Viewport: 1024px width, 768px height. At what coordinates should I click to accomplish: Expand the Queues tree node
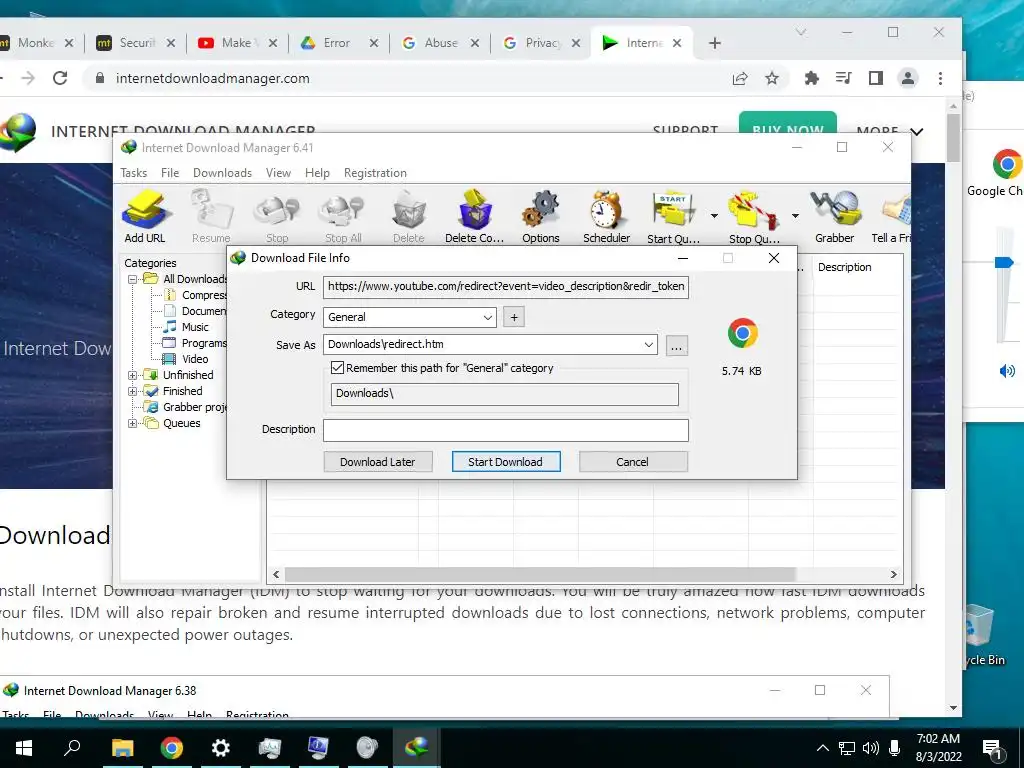(x=132, y=423)
